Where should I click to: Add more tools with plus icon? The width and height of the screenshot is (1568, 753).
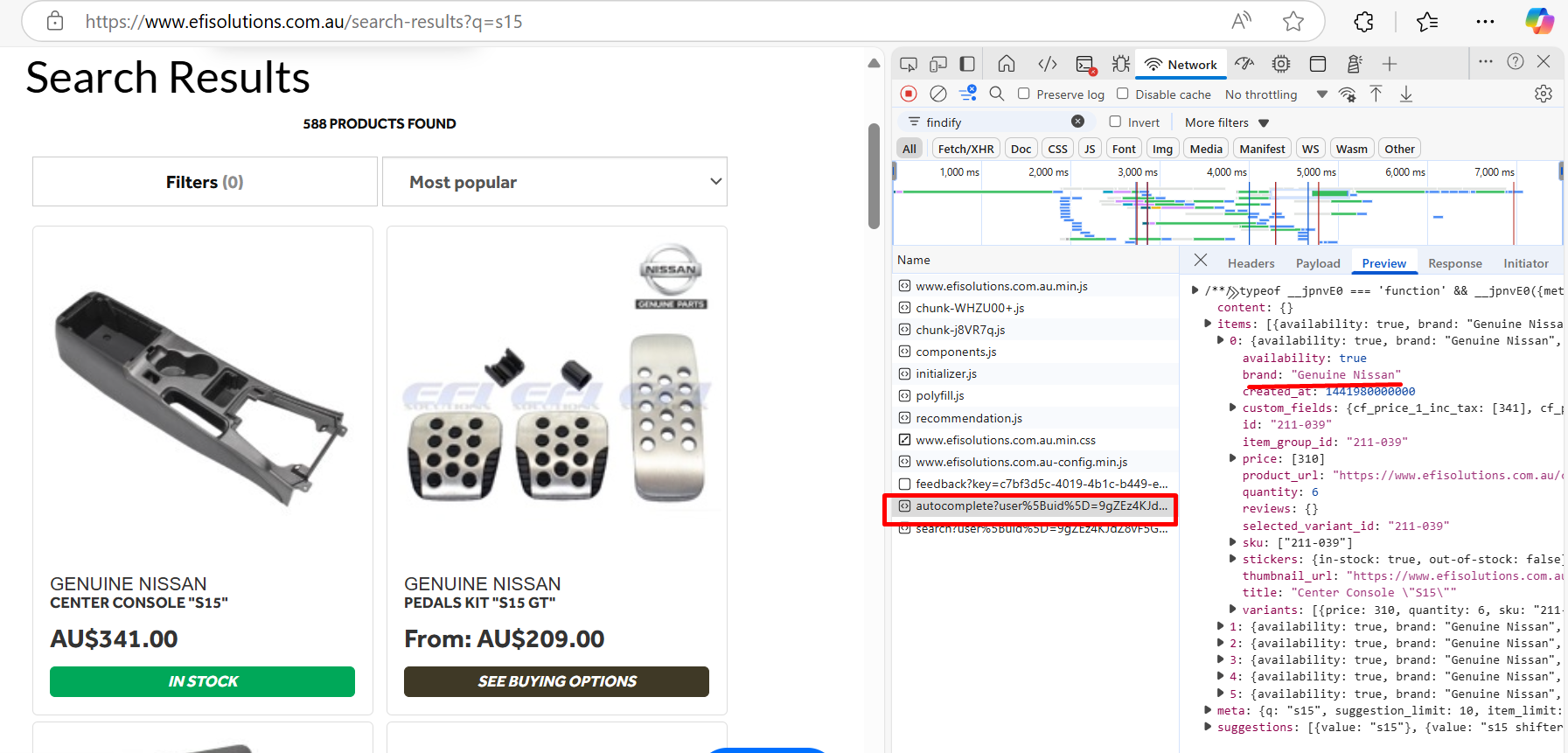pyautogui.click(x=1390, y=64)
